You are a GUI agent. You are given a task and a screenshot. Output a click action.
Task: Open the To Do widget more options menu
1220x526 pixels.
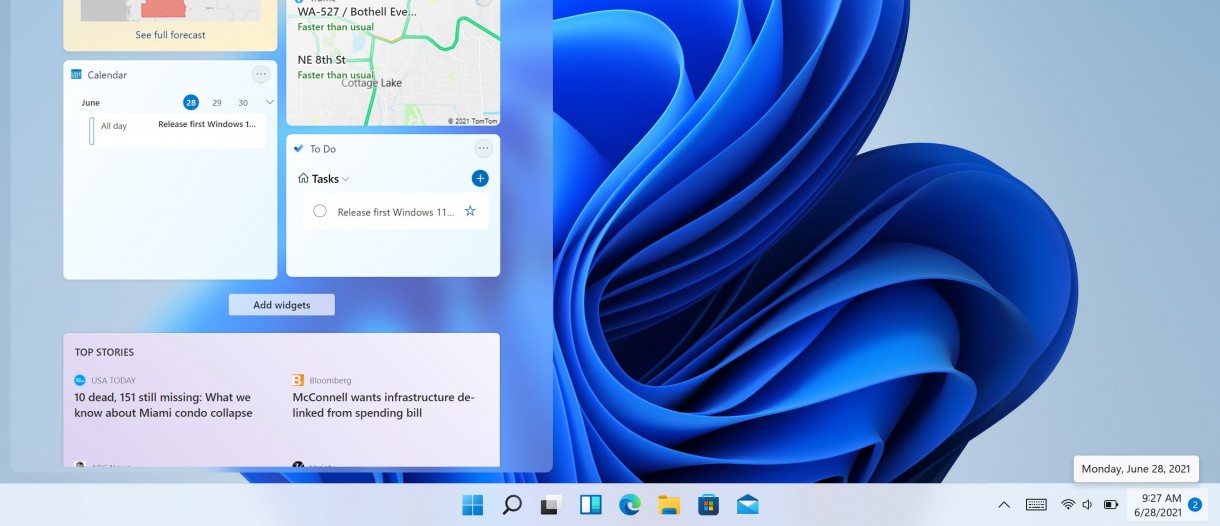coord(484,148)
